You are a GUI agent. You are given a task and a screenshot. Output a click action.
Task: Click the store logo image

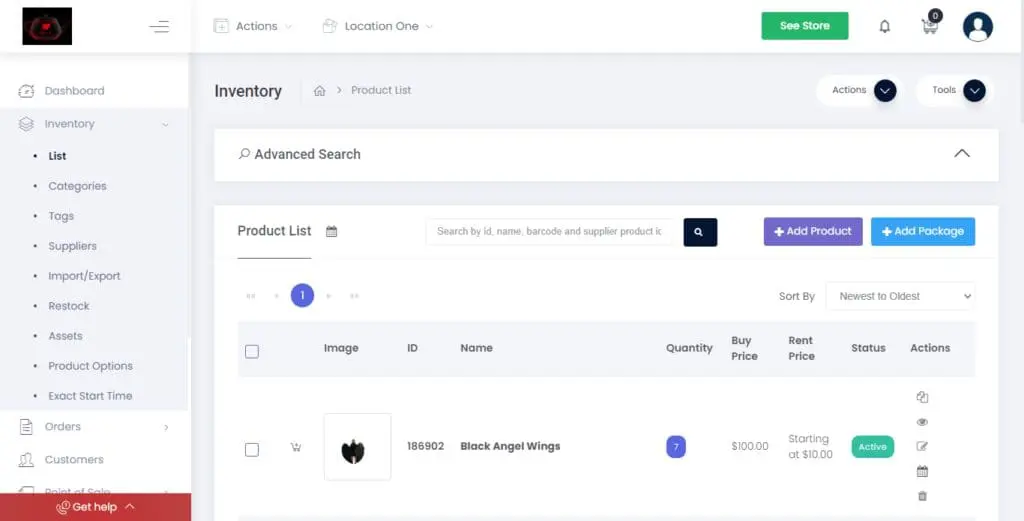click(47, 26)
